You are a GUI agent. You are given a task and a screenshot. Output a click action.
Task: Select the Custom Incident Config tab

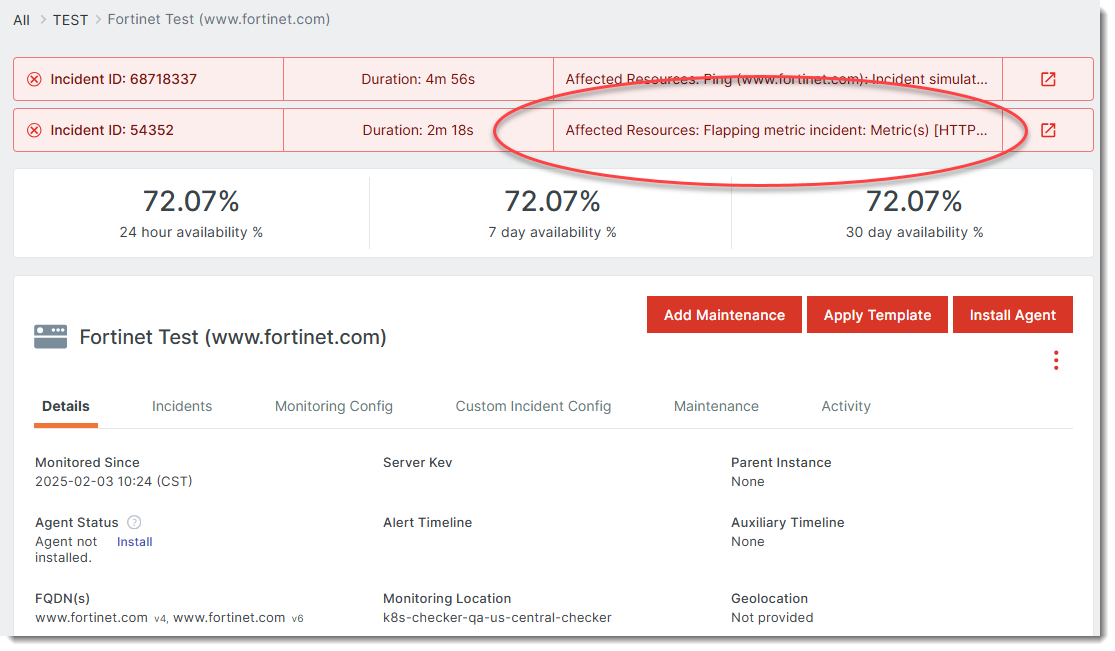click(533, 406)
